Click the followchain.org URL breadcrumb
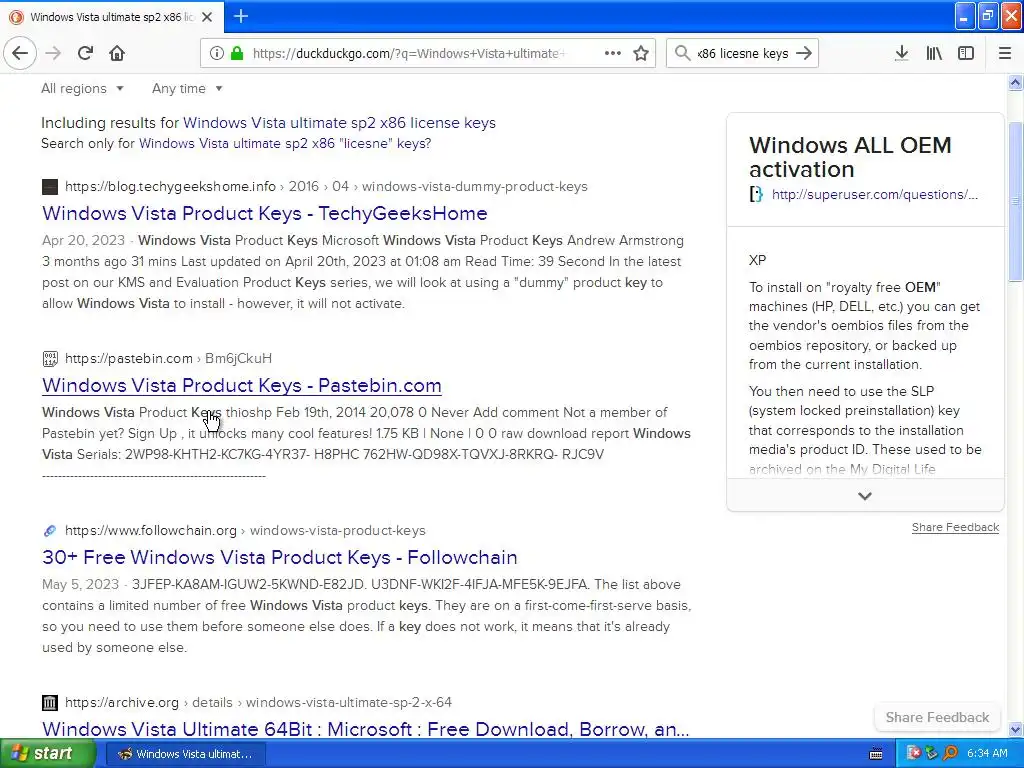Image resolution: width=1024 pixels, height=768 pixels. click(x=245, y=530)
